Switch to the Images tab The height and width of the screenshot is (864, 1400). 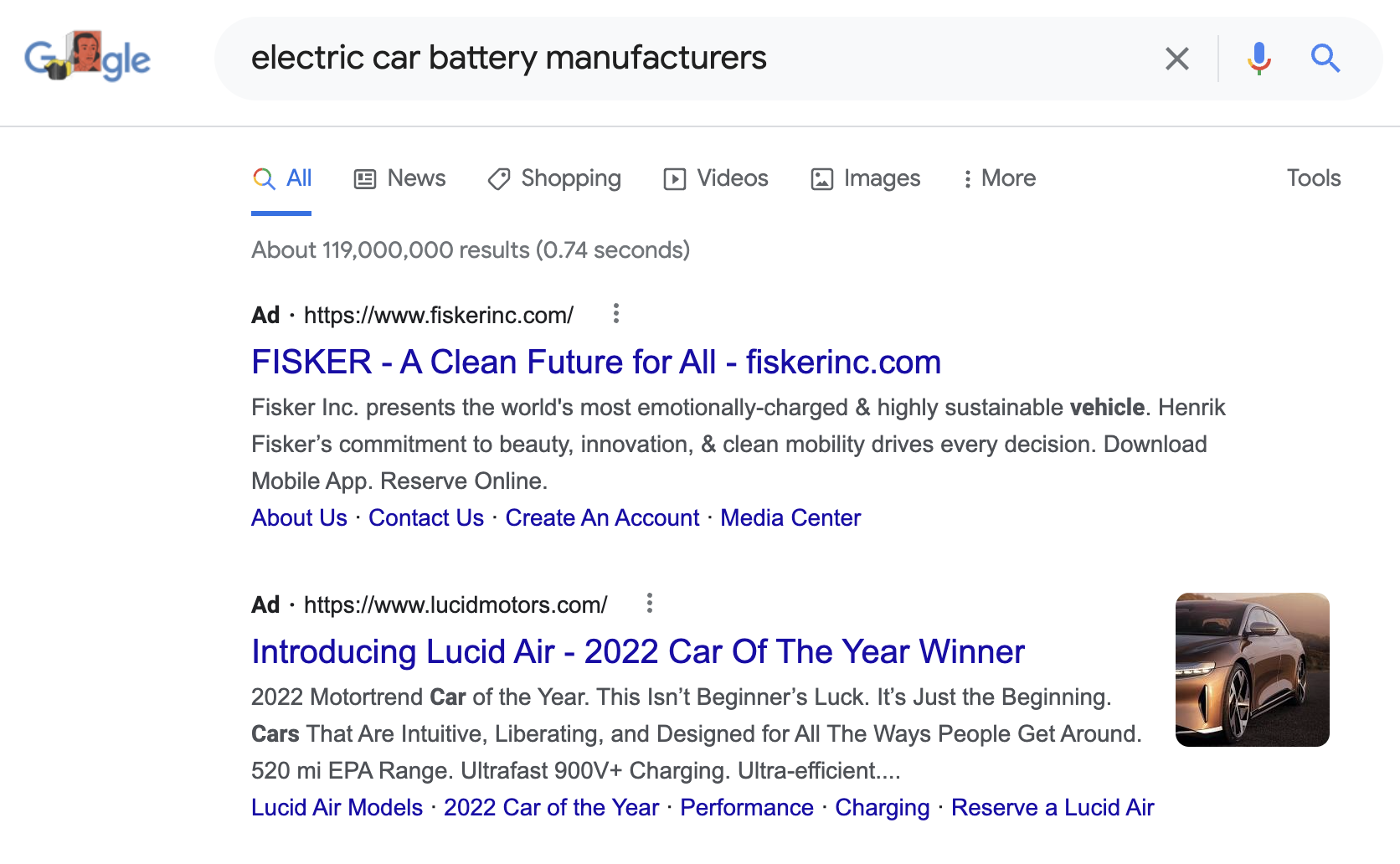pyautogui.click(x=866, y=178)
